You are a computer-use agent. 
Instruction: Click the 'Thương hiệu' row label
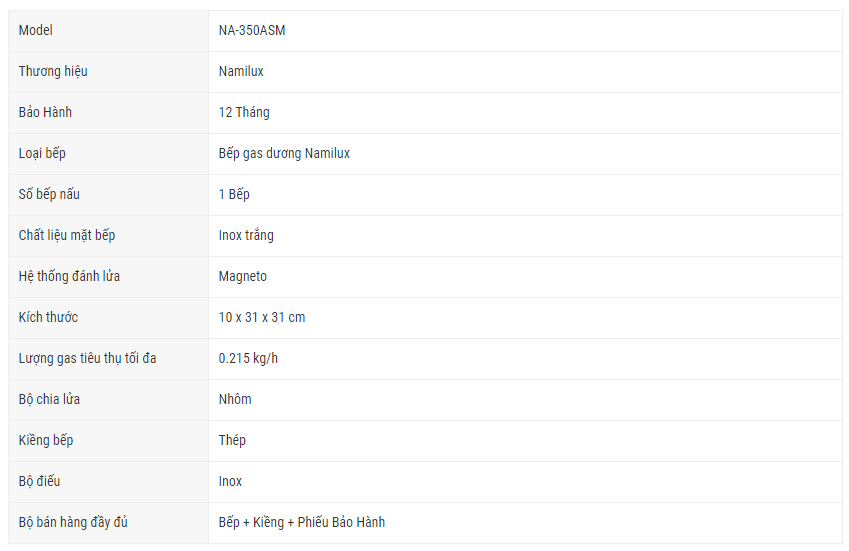click(x=53, y=72)
